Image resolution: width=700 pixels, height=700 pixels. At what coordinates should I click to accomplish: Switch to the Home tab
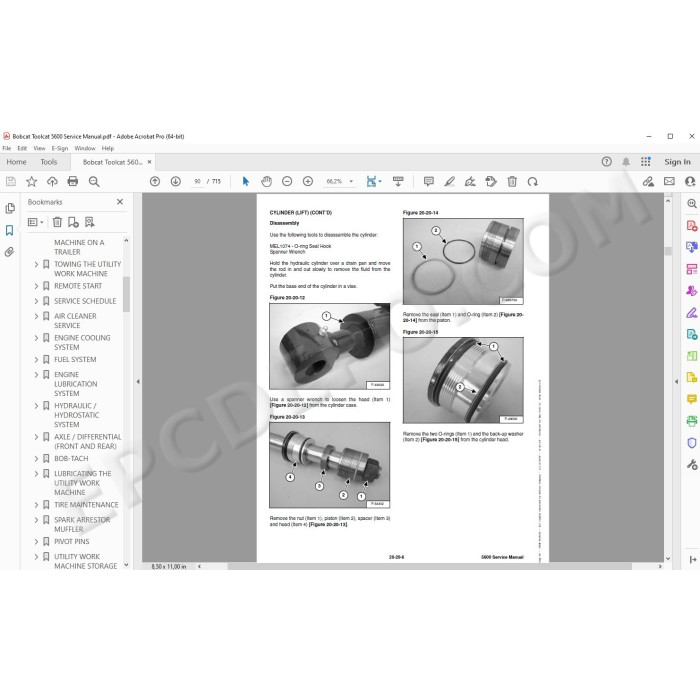coord(17,162)
